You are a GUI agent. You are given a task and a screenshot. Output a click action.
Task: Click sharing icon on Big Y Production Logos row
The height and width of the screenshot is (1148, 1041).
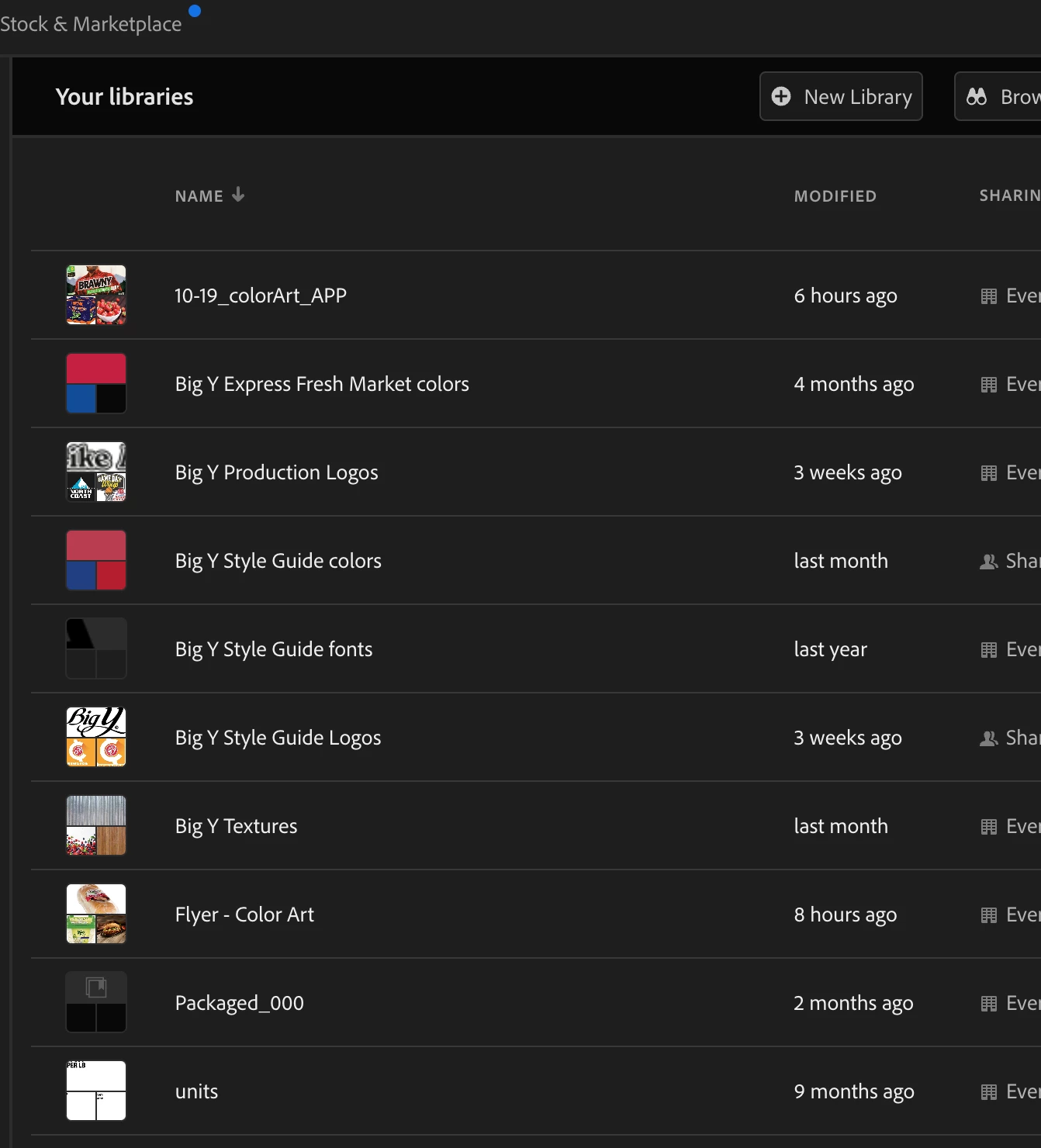click(989, 472)
